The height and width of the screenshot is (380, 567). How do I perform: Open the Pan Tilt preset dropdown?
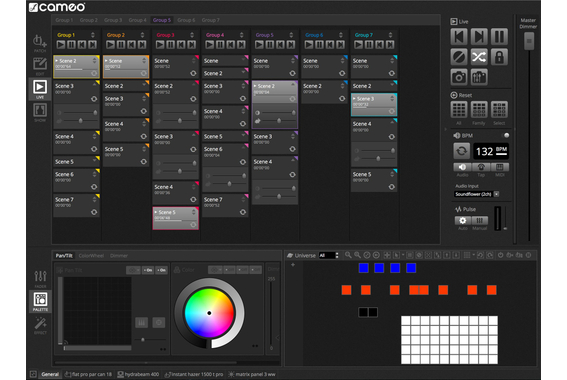pyautogui.click(x=133, y=270)
